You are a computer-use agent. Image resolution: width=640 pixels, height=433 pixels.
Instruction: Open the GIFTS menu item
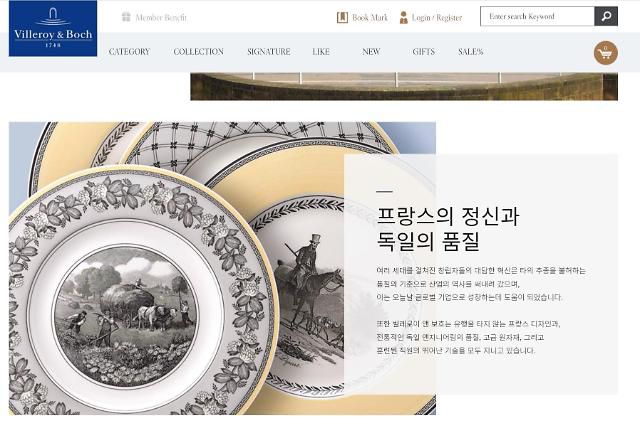423,52
